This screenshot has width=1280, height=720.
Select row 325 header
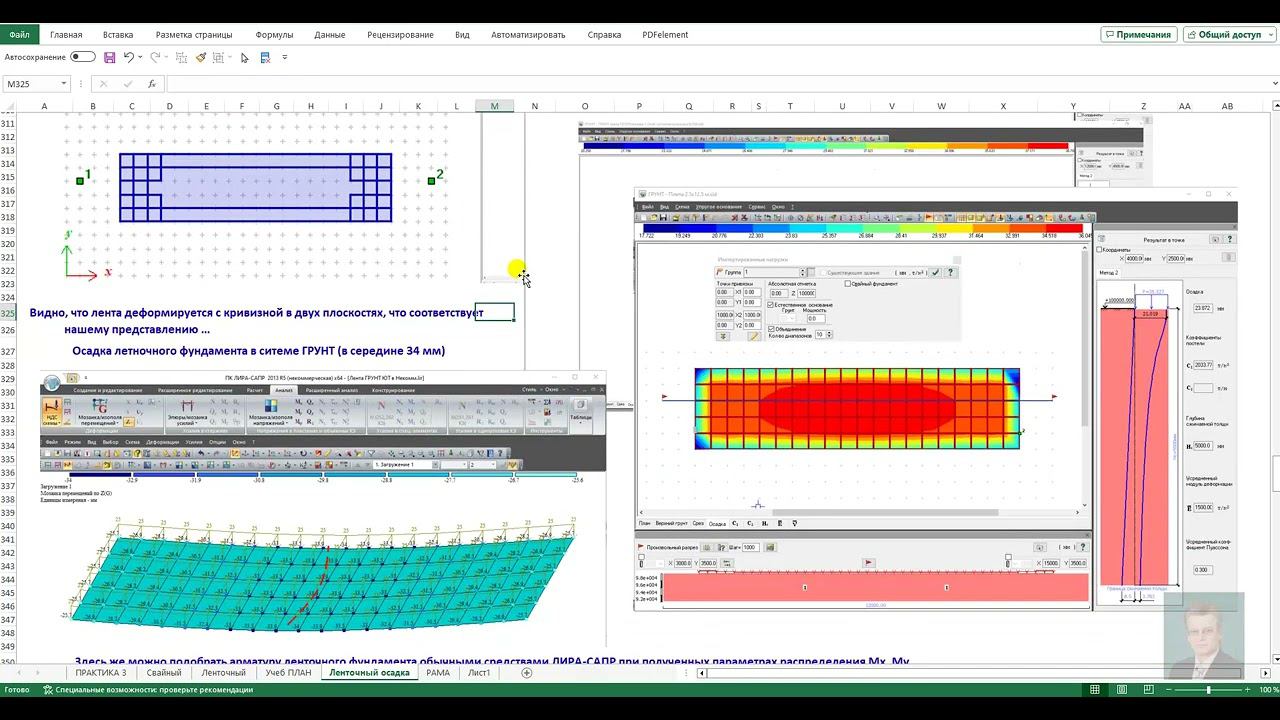9,313
